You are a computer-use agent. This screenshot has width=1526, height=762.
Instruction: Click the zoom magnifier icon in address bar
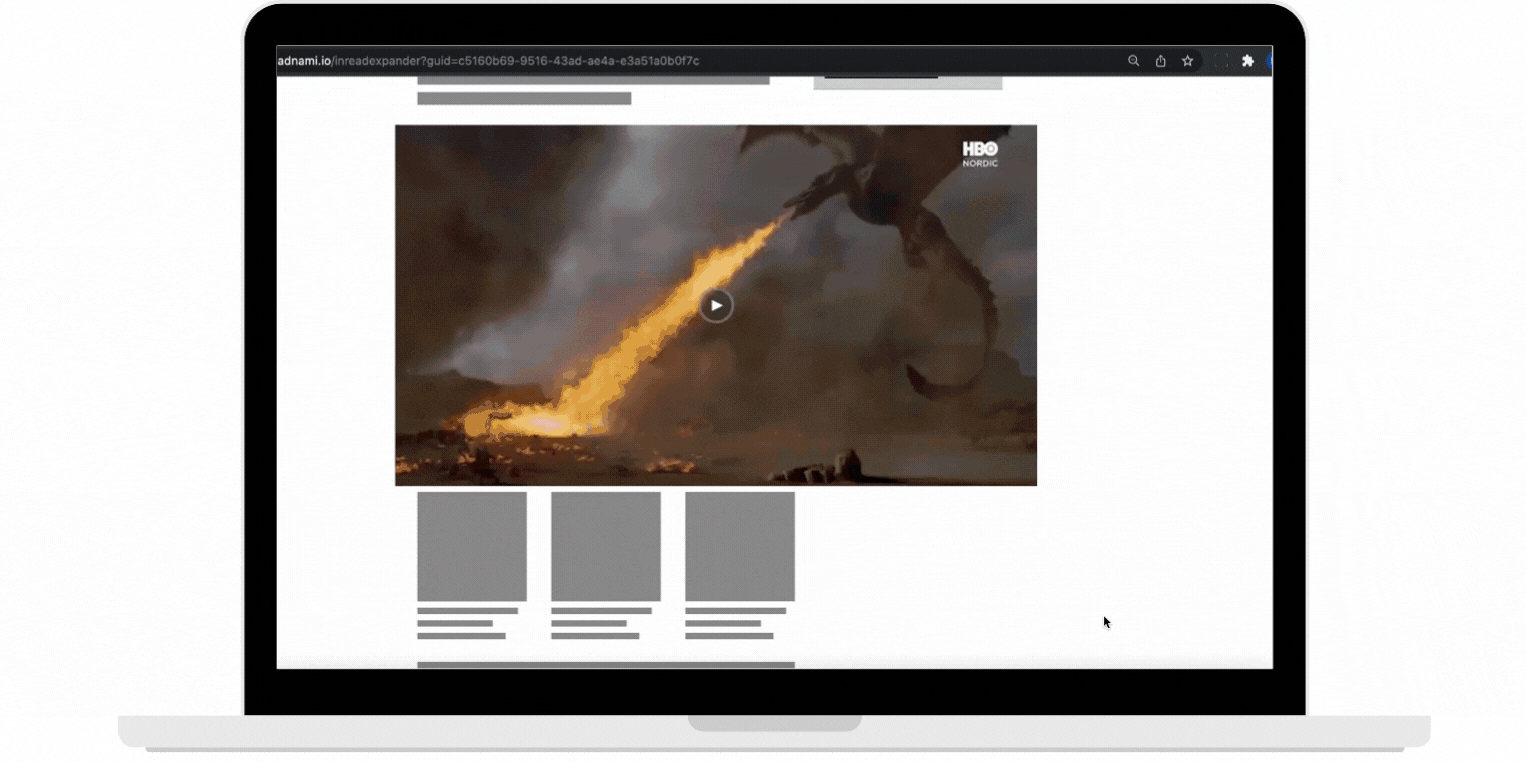1133,61
